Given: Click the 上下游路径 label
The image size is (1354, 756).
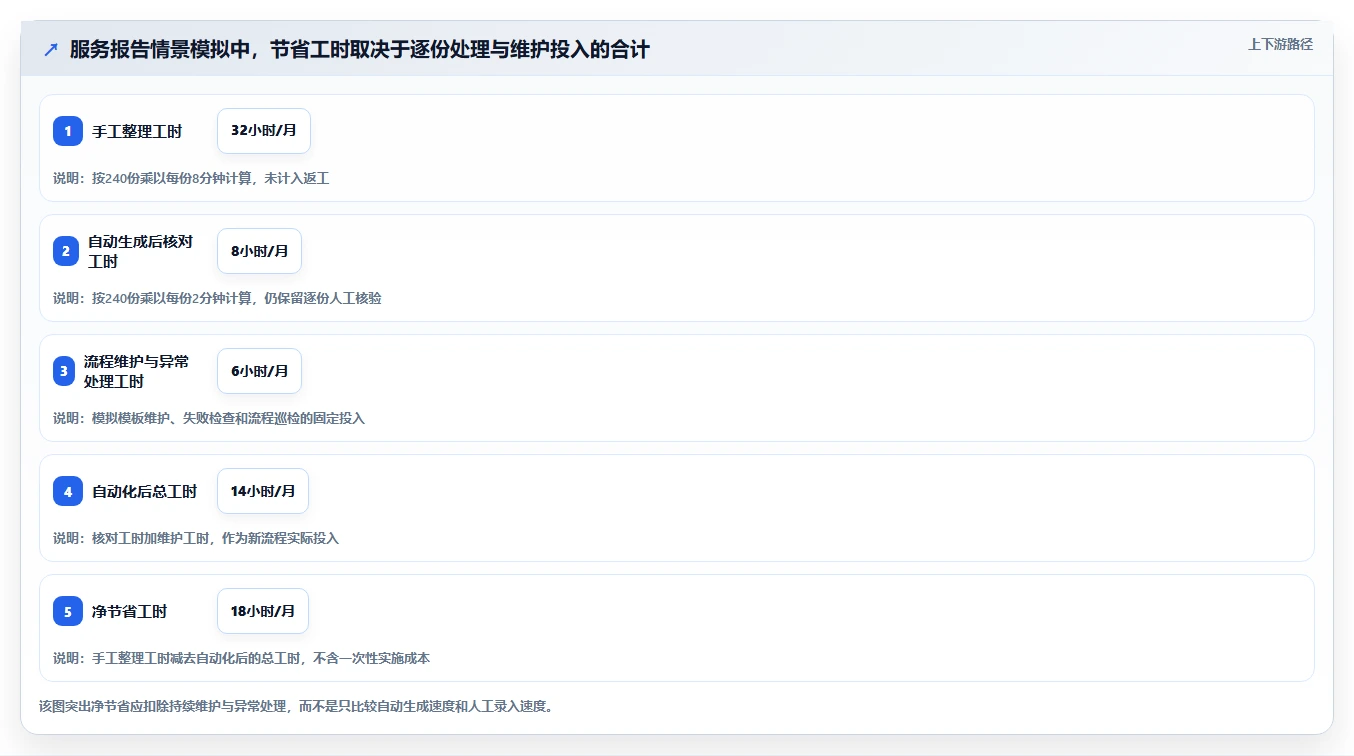Looking at the screenshot, I should coord(1280,44).
